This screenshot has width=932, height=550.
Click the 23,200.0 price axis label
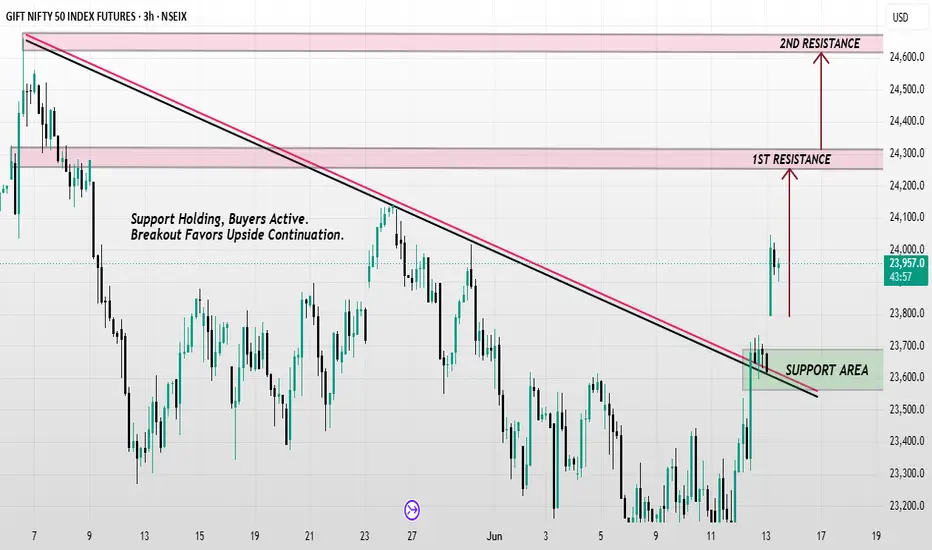pos(907,505)
